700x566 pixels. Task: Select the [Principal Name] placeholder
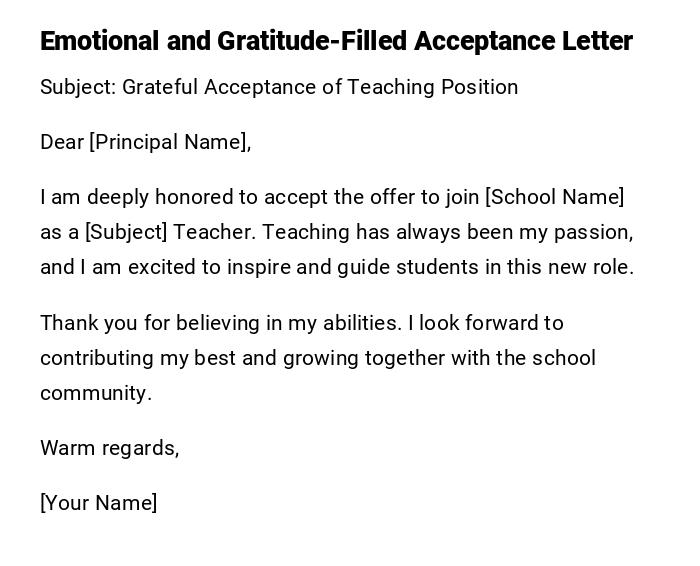[x=170, y=142]
